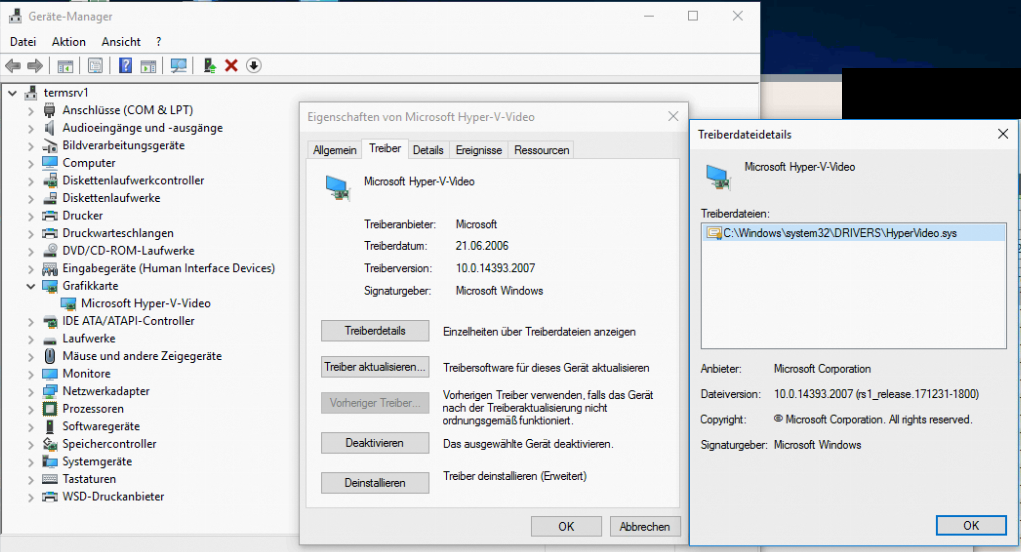
Task: Toggle the console tree toolbar icon
Action: (65, 66)
